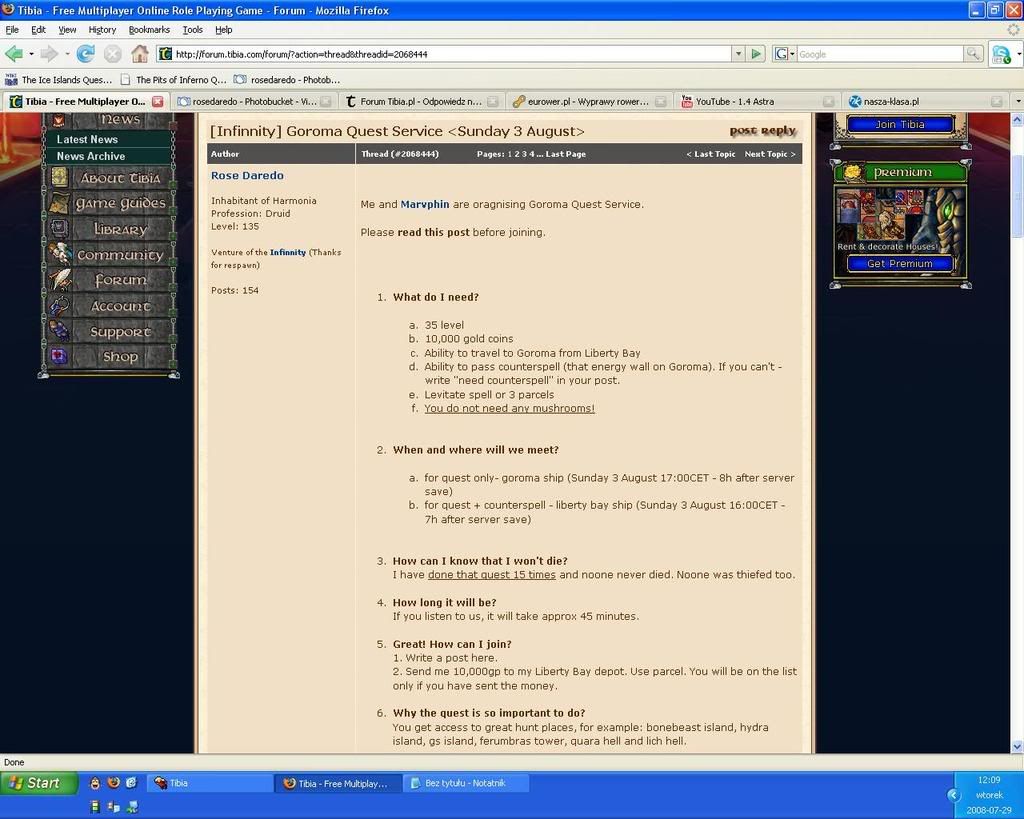The width and height of the screenshot is (1024, 819).
Task: Open the forward history dropdown arrow
Action: (x=67, y=54)
